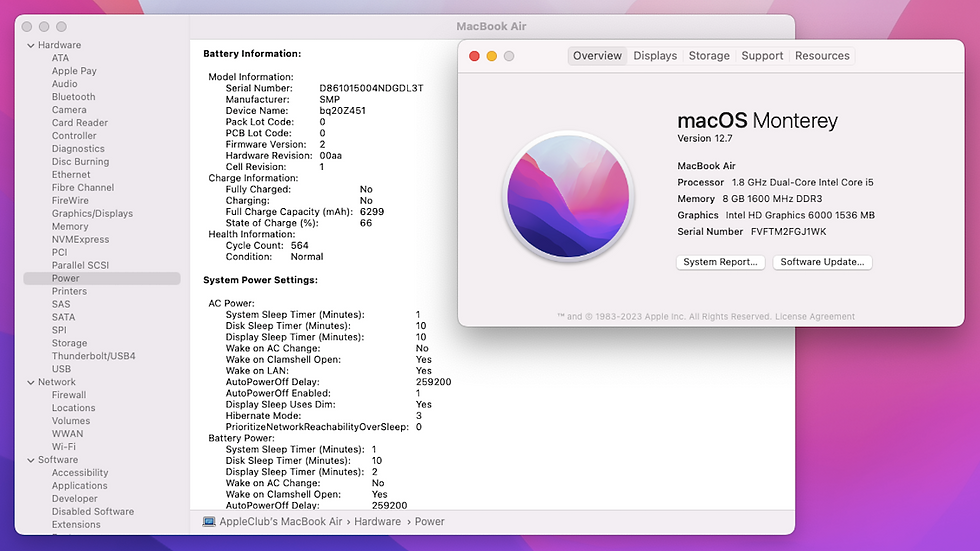The height and width of the screenshot is (551, 980).
Task: Close the About This Mac window
Action: pyautogui.click(x=474, y=56)
